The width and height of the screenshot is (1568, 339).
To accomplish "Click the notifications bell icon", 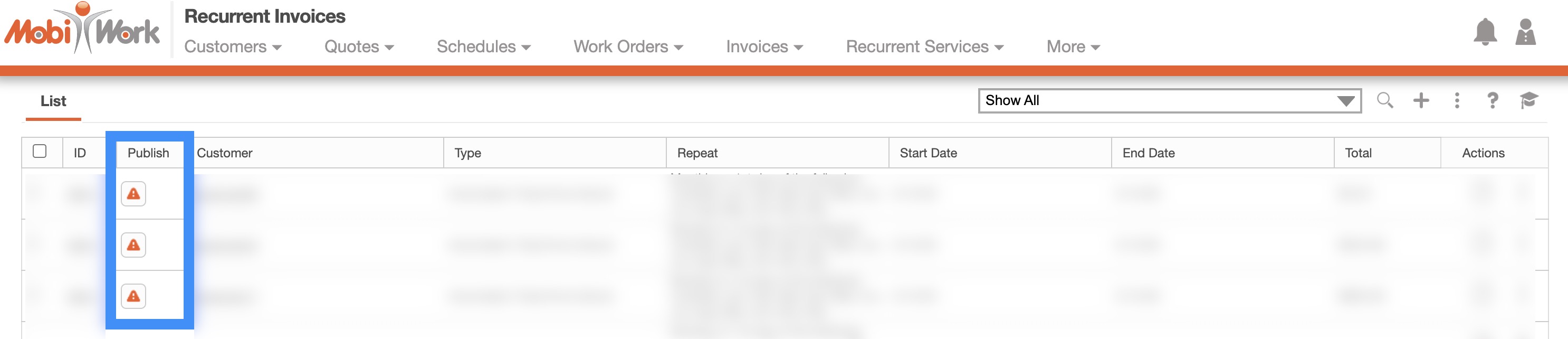I will point(1485,32).
